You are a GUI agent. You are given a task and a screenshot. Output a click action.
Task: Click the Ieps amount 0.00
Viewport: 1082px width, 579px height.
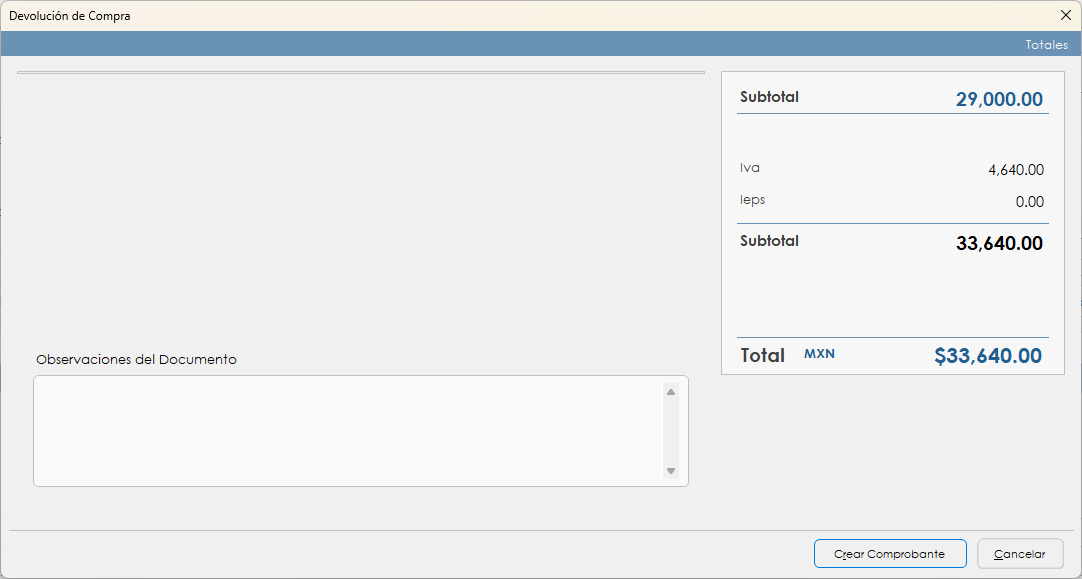[1029, 202]
